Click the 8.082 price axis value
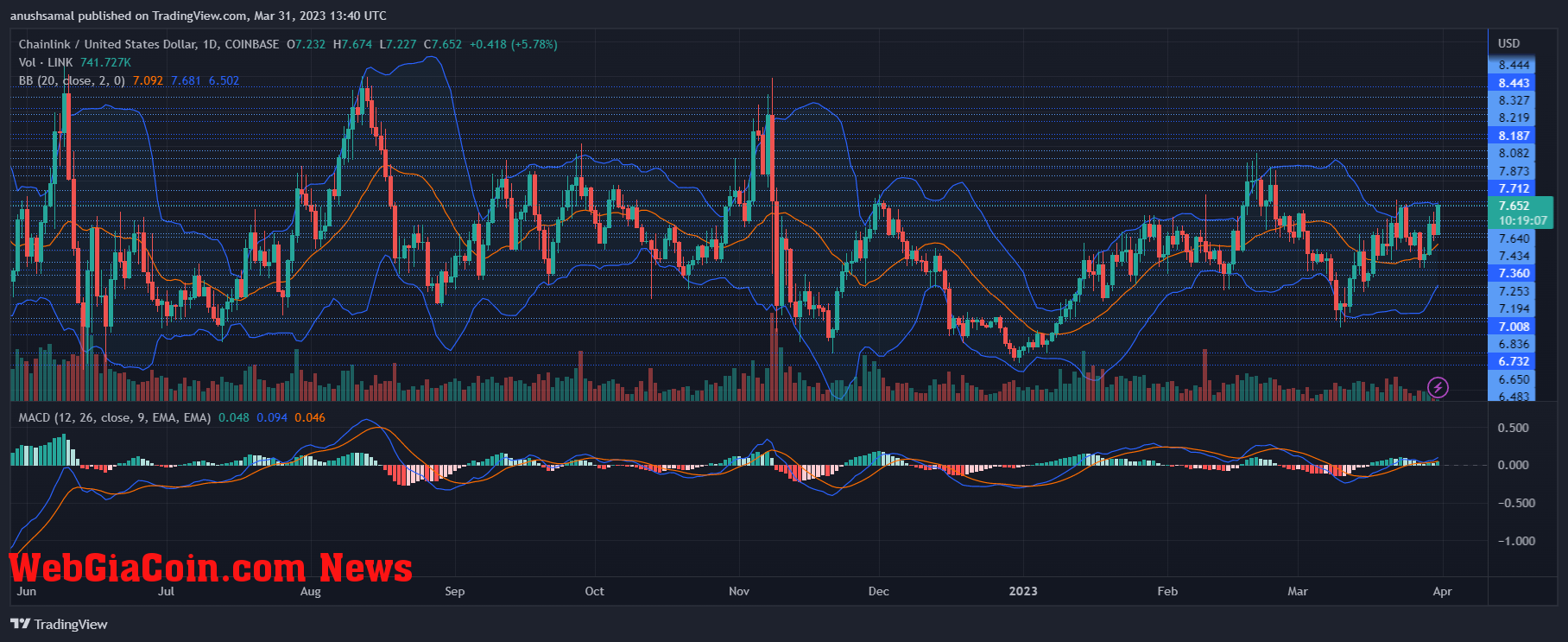Image resolution: width=1568 pixels, height=642 pixels. [x=1514, y=153]
